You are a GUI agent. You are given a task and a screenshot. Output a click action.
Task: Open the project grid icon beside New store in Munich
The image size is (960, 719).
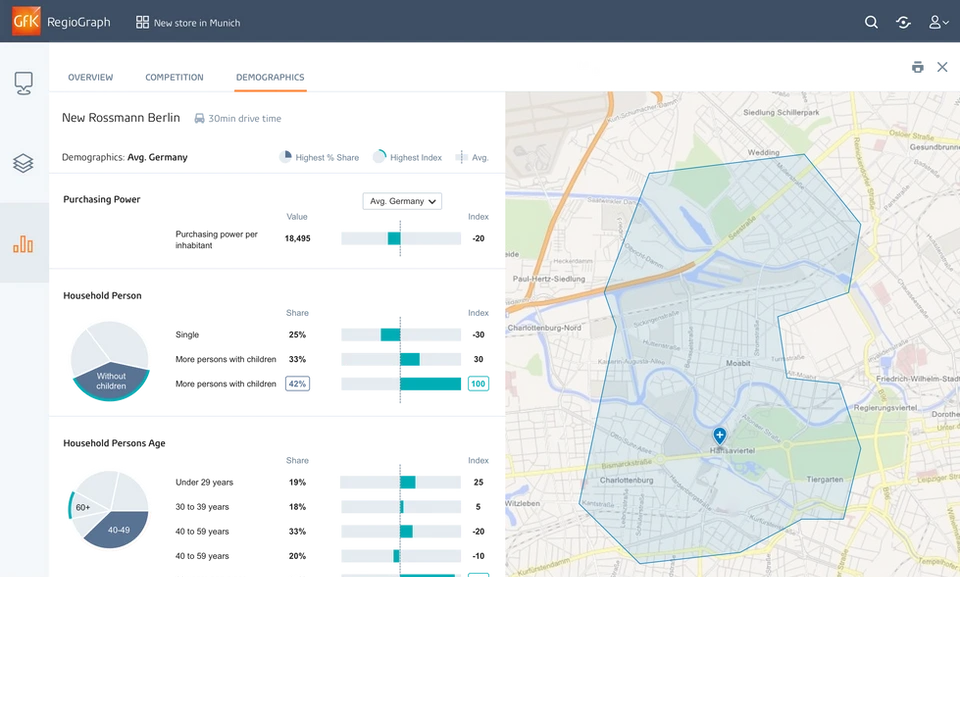143,23
